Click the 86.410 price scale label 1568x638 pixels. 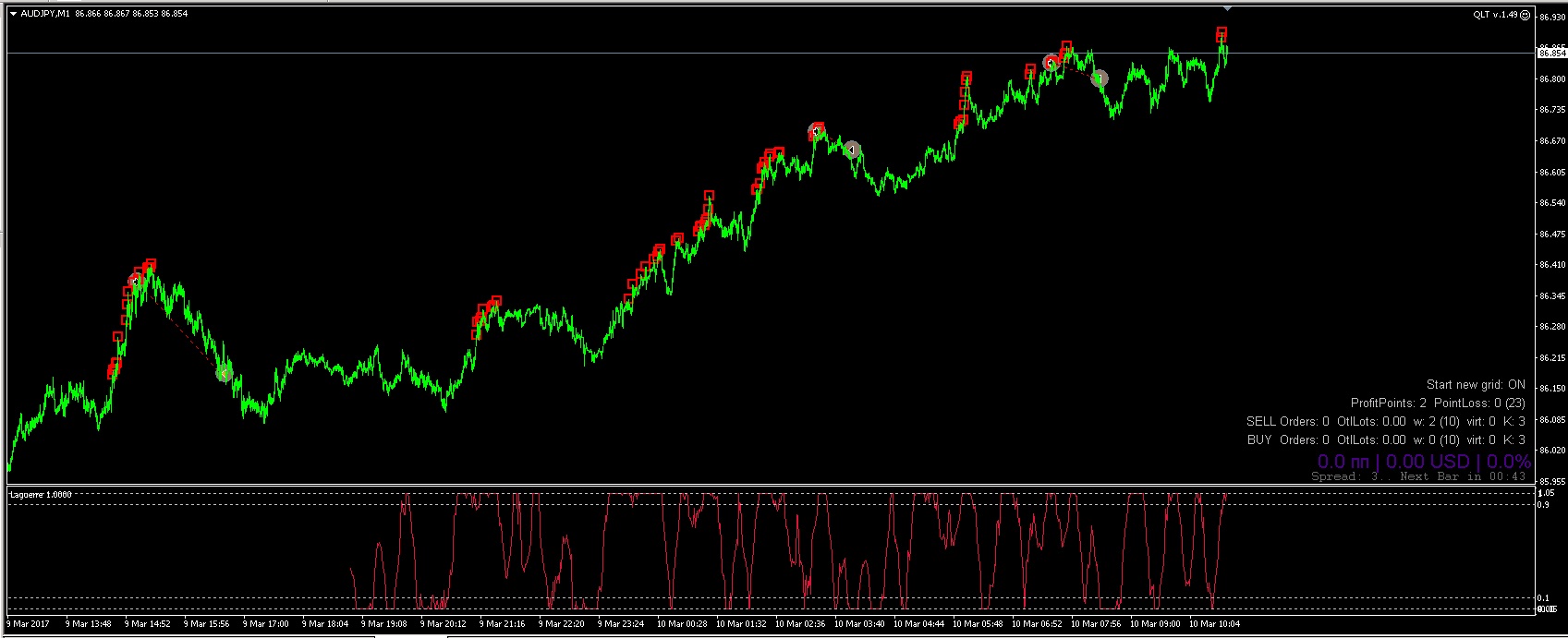(1551, 265)
